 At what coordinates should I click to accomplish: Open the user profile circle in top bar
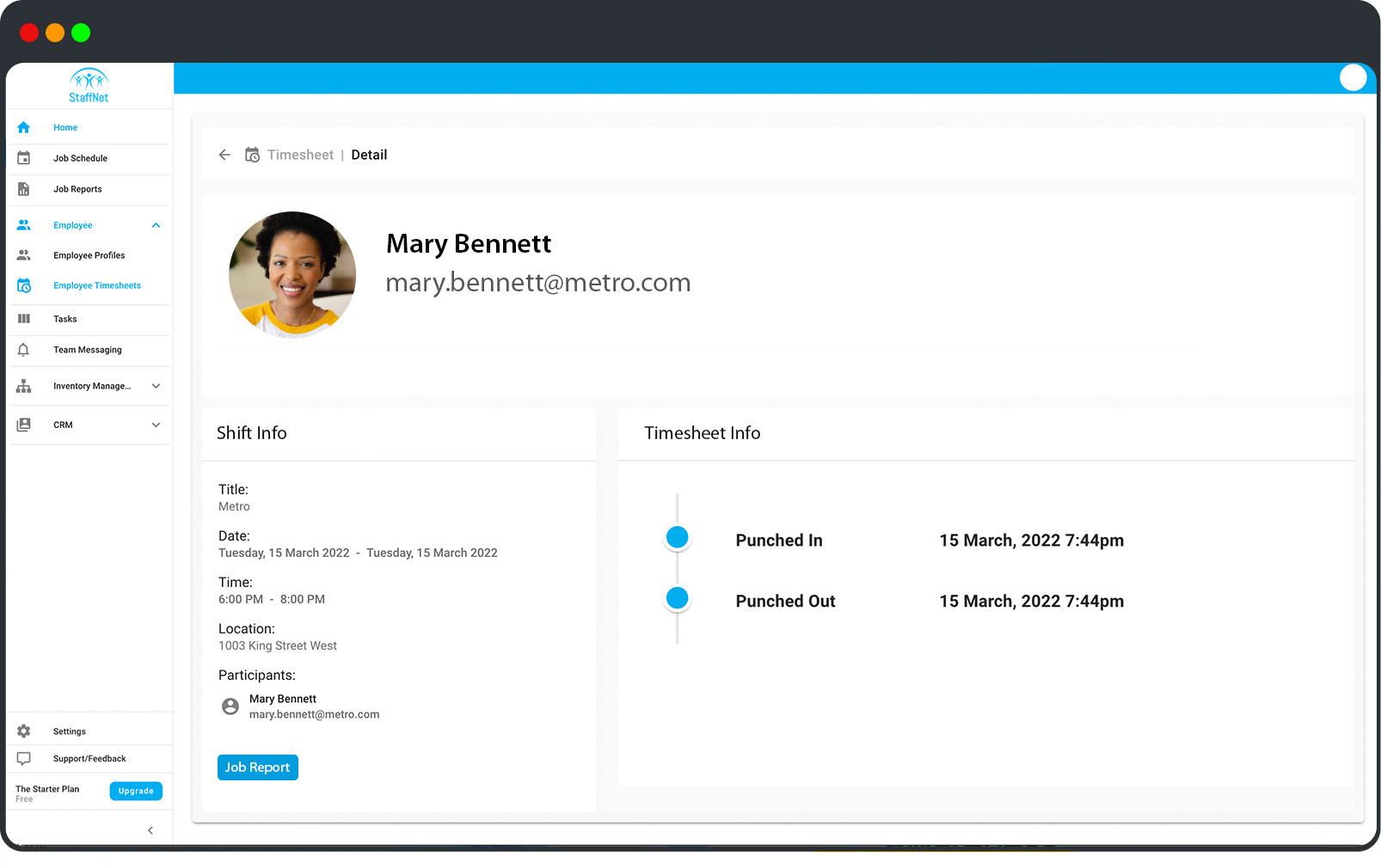coord(1353,77)
